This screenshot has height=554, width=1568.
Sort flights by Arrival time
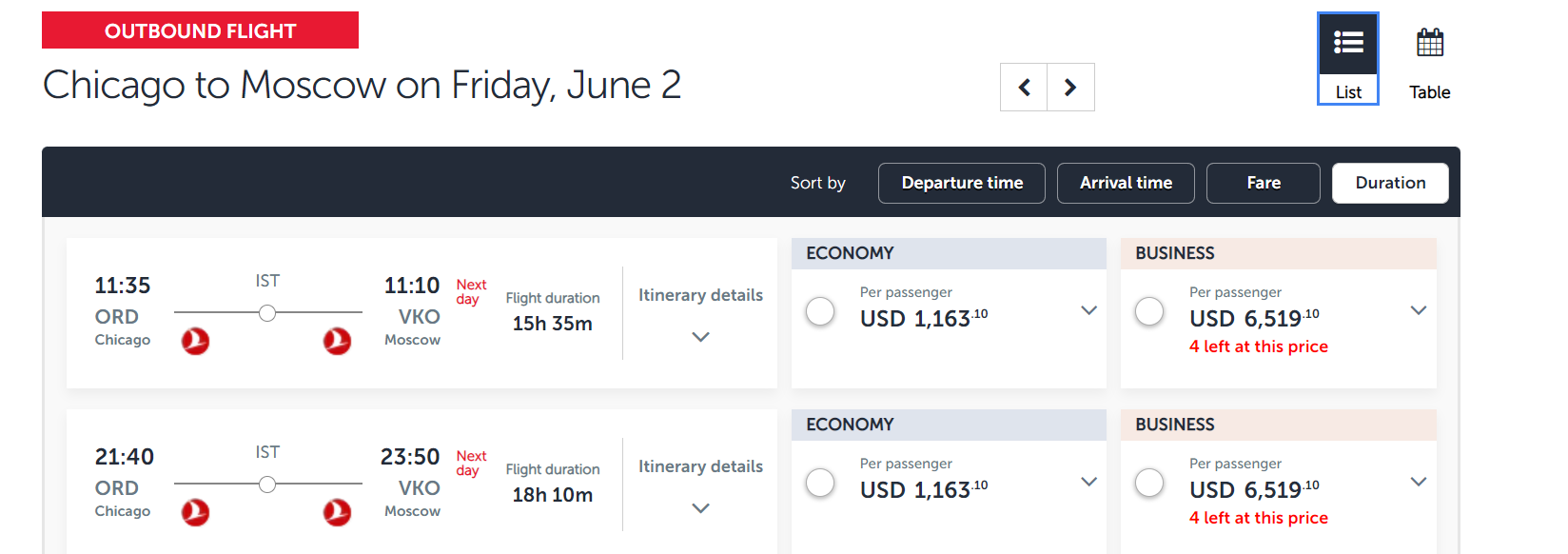pyautogui.click(x=1126, y=183)
